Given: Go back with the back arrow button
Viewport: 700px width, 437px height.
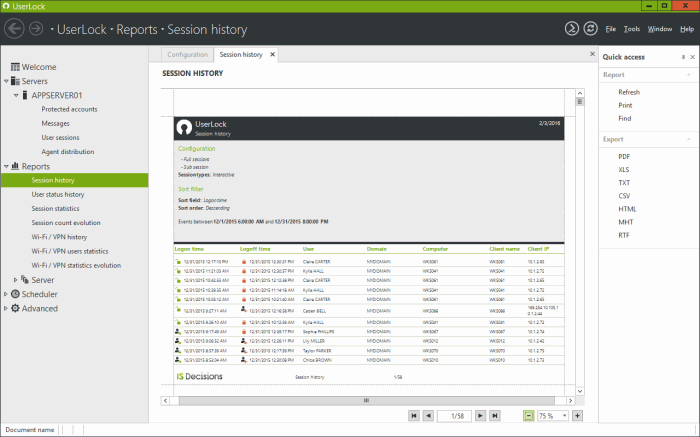Looking at the screenshot, I should click(x=14, y=29).
